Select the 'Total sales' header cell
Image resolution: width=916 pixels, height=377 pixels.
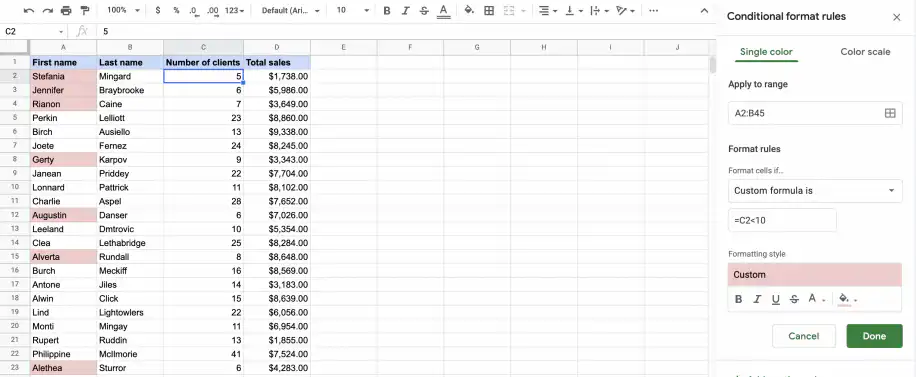coord(277,62)
